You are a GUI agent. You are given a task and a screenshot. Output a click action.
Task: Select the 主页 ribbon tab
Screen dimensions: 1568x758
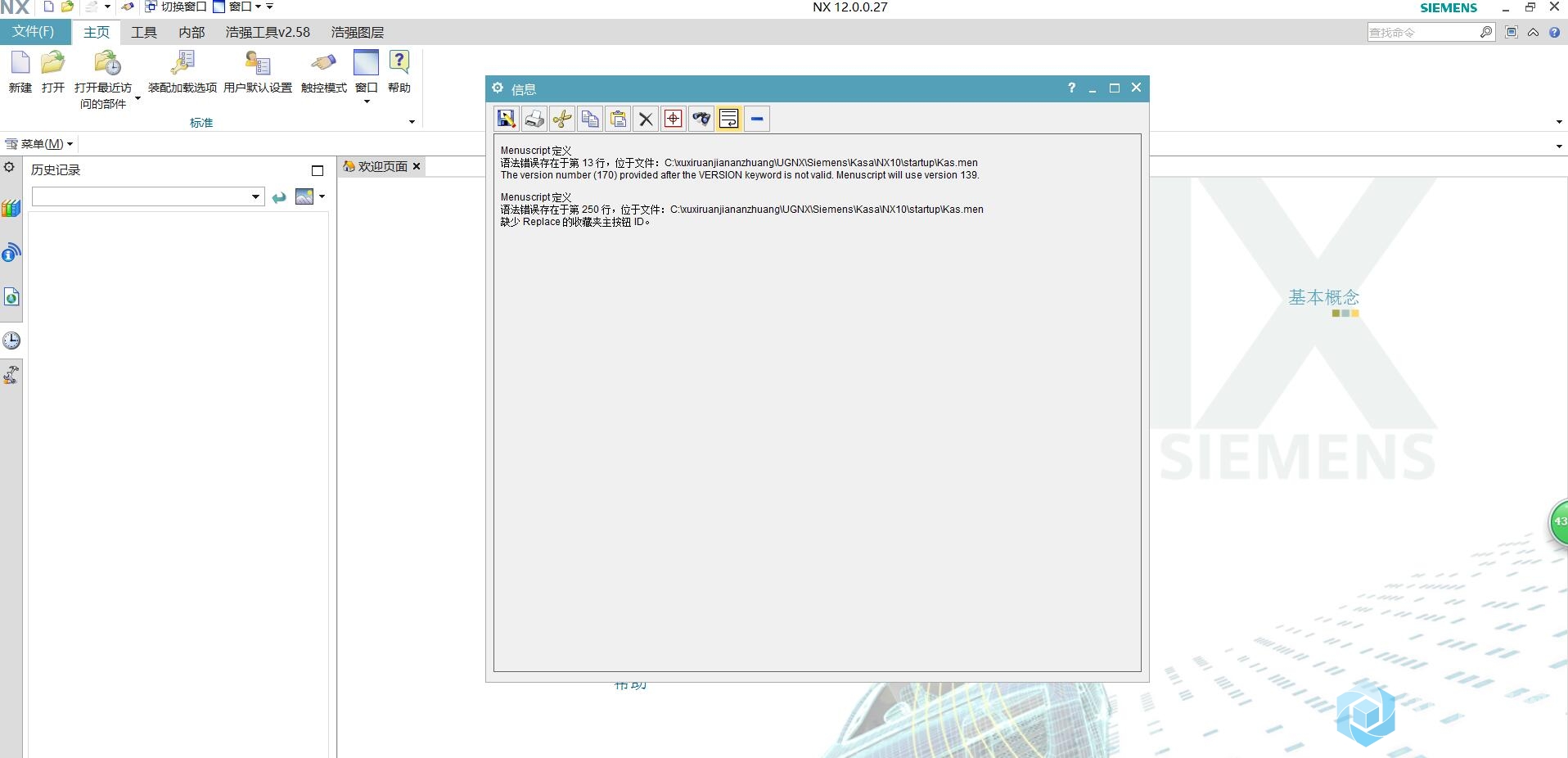[x=97, y=32]
